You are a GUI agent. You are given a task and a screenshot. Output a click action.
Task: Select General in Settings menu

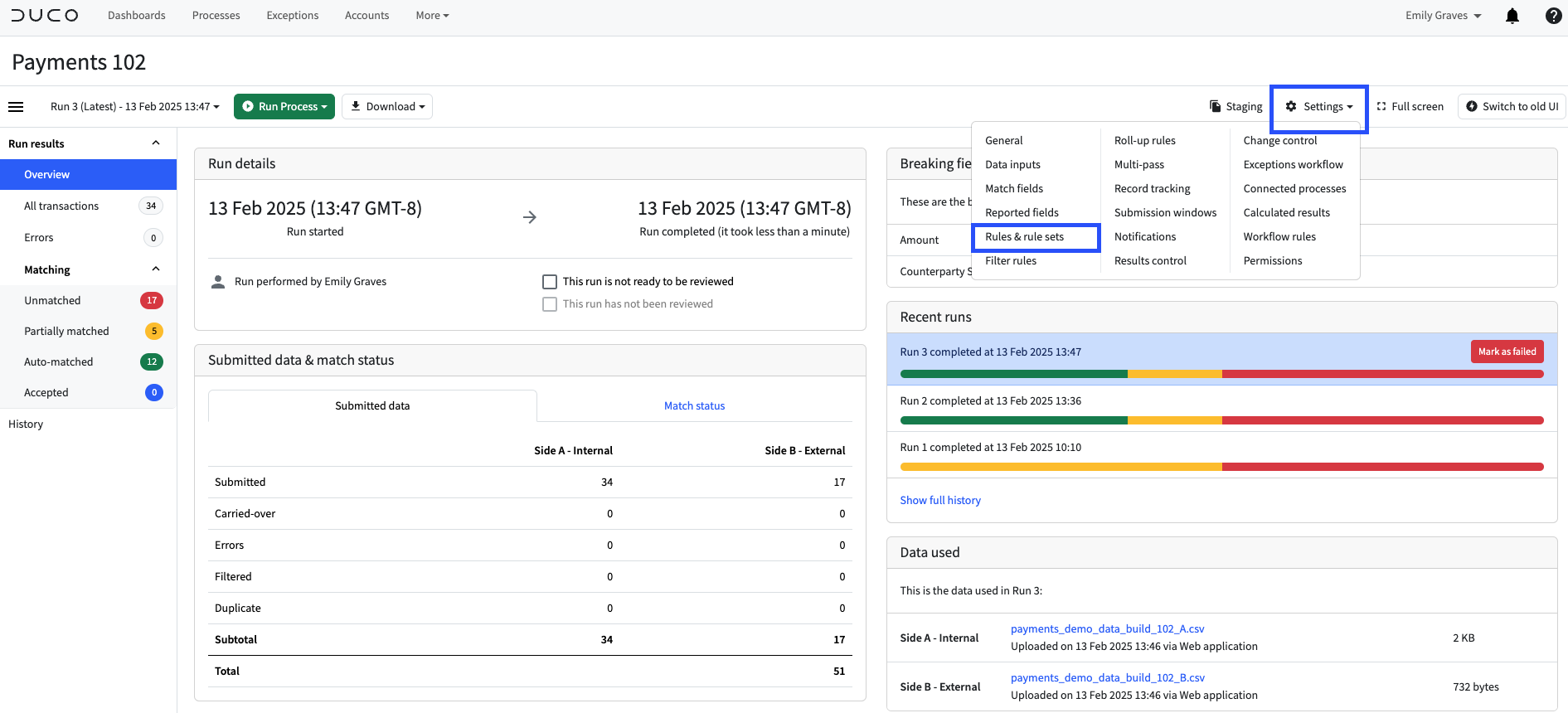(x=1004, y=141)
